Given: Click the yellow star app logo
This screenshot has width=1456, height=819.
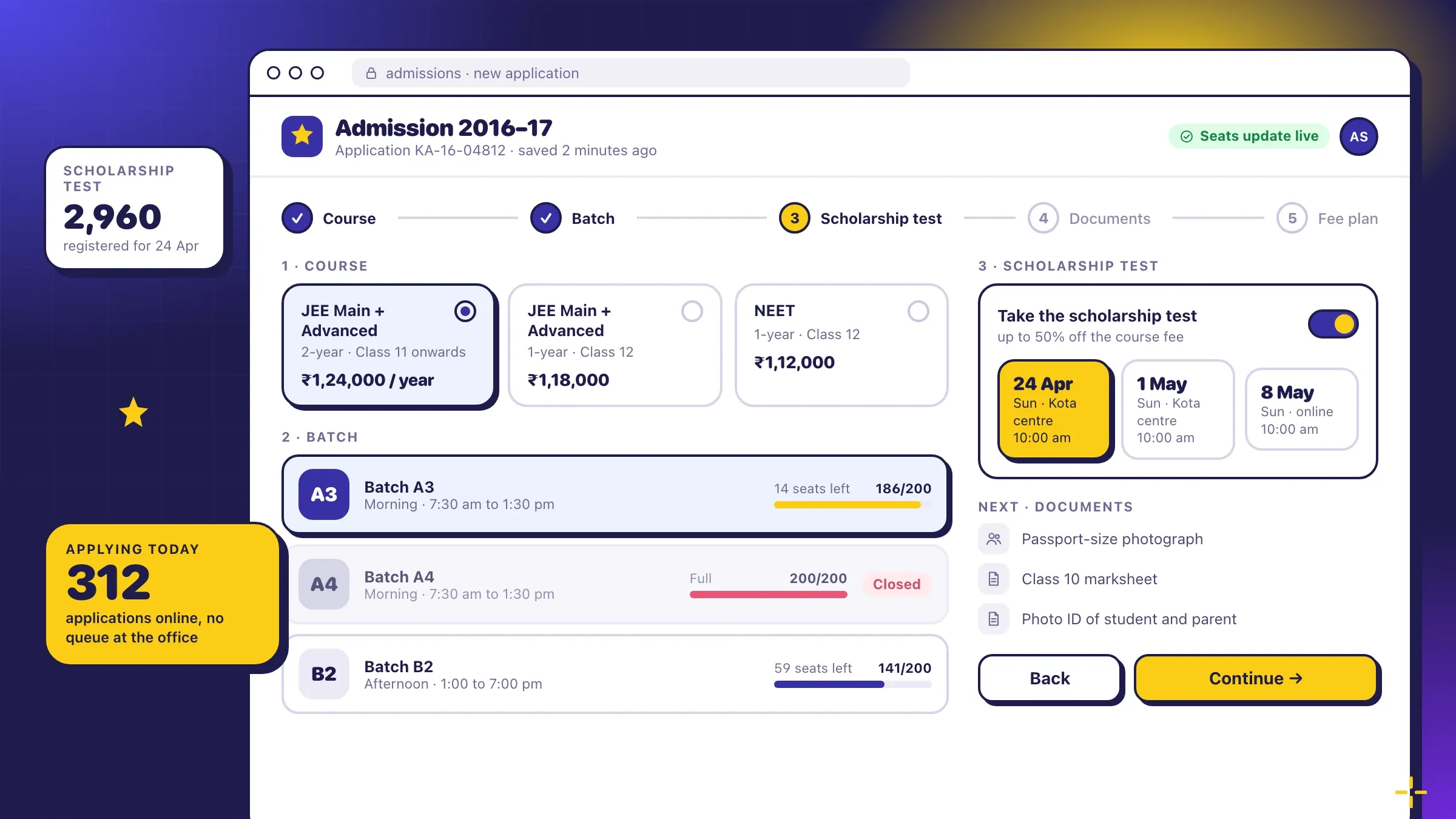Looking at the screenshot, I should [x=302, y=136].
